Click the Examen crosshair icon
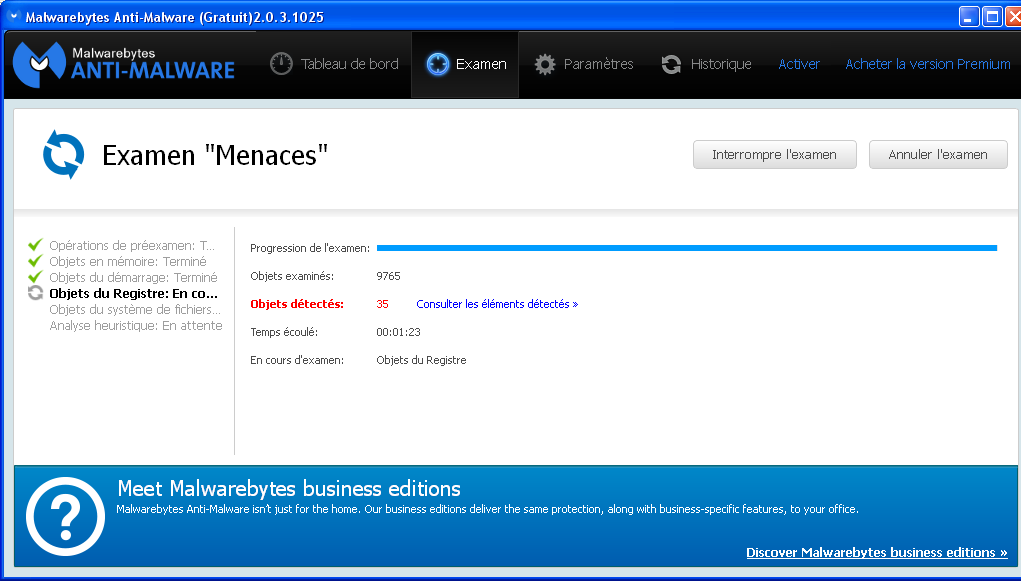Viewport: 1021px width, 581px height. tap(438, 64)
